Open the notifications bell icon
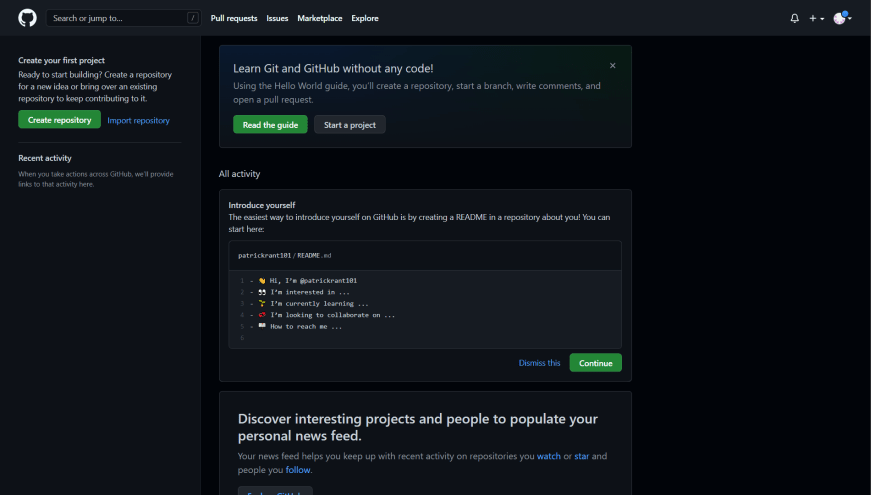Image resolution: width=871 pixels, height=495 pixels. pos(795,18)
